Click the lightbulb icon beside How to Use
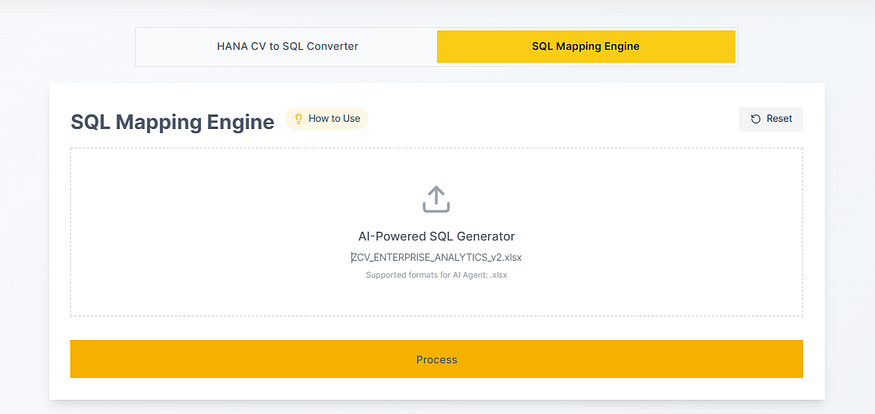This screenshot has width=875, height=414. tap(298, 119)
